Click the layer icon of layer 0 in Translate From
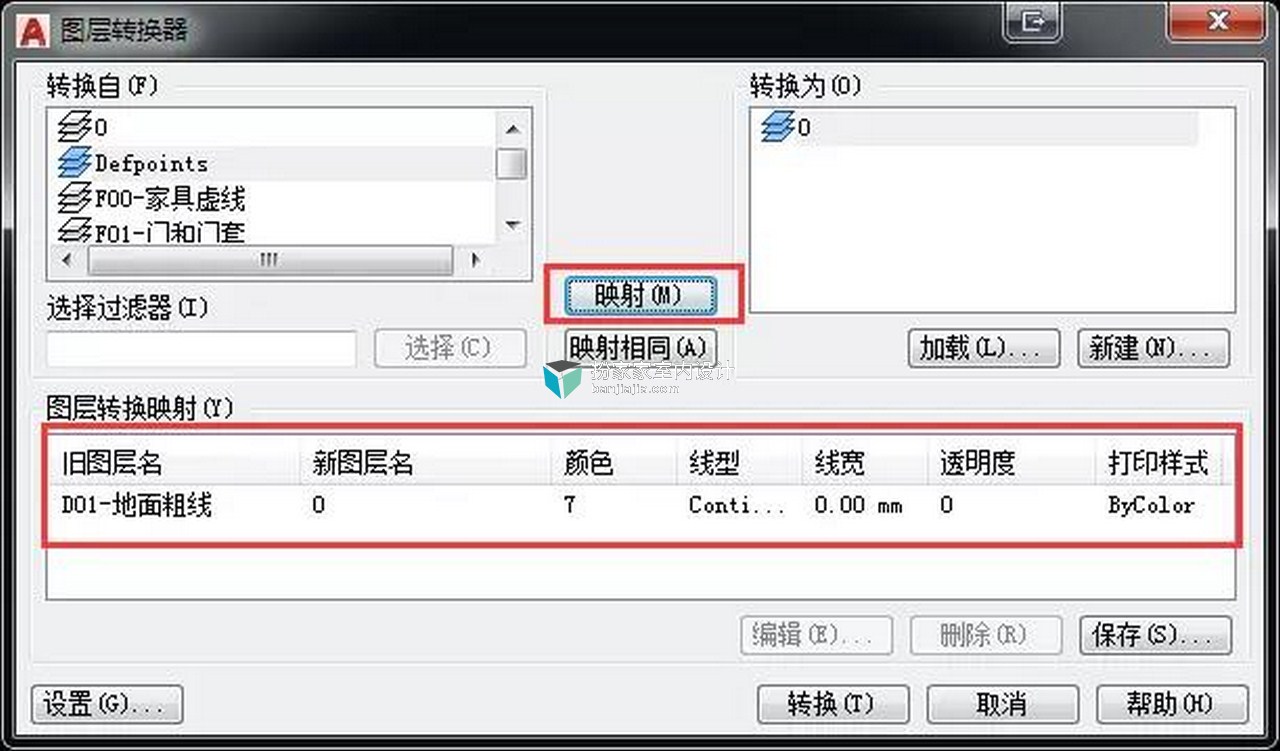This screenshot has height=751, width=1280. tap(76, 128)
